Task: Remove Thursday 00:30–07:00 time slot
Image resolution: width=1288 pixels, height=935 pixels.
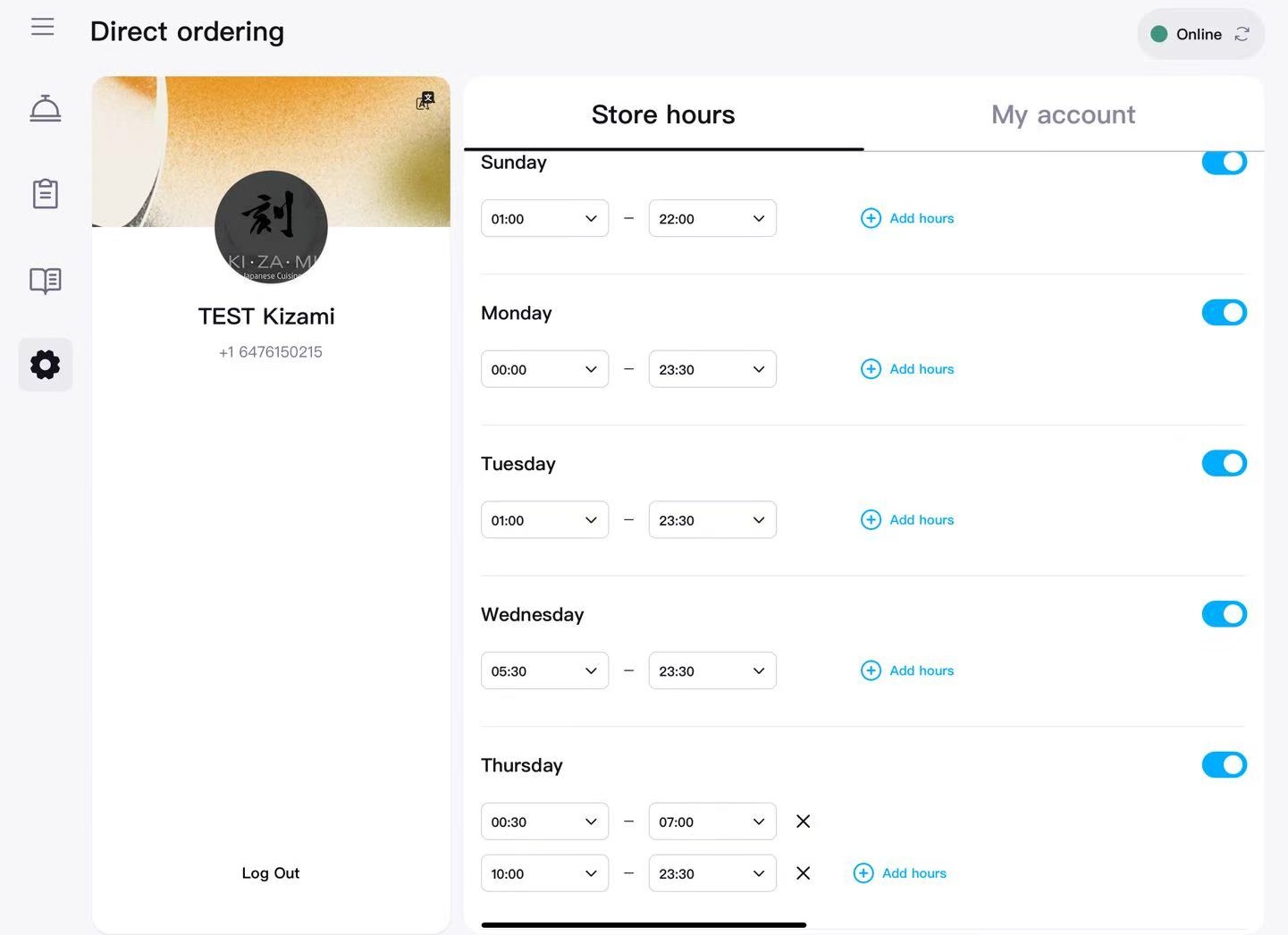Action: (x=804, y=821)
